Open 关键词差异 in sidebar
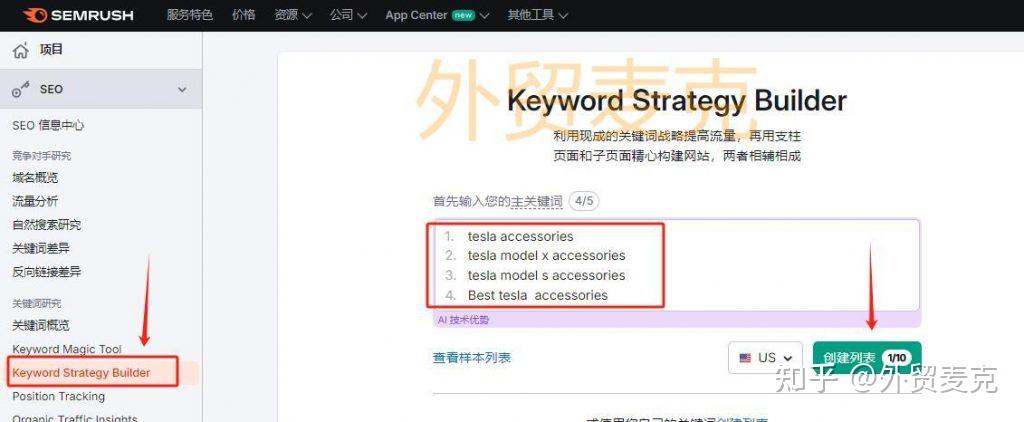1024x422 pixels. pyautogui.click(x=41, y=248)
